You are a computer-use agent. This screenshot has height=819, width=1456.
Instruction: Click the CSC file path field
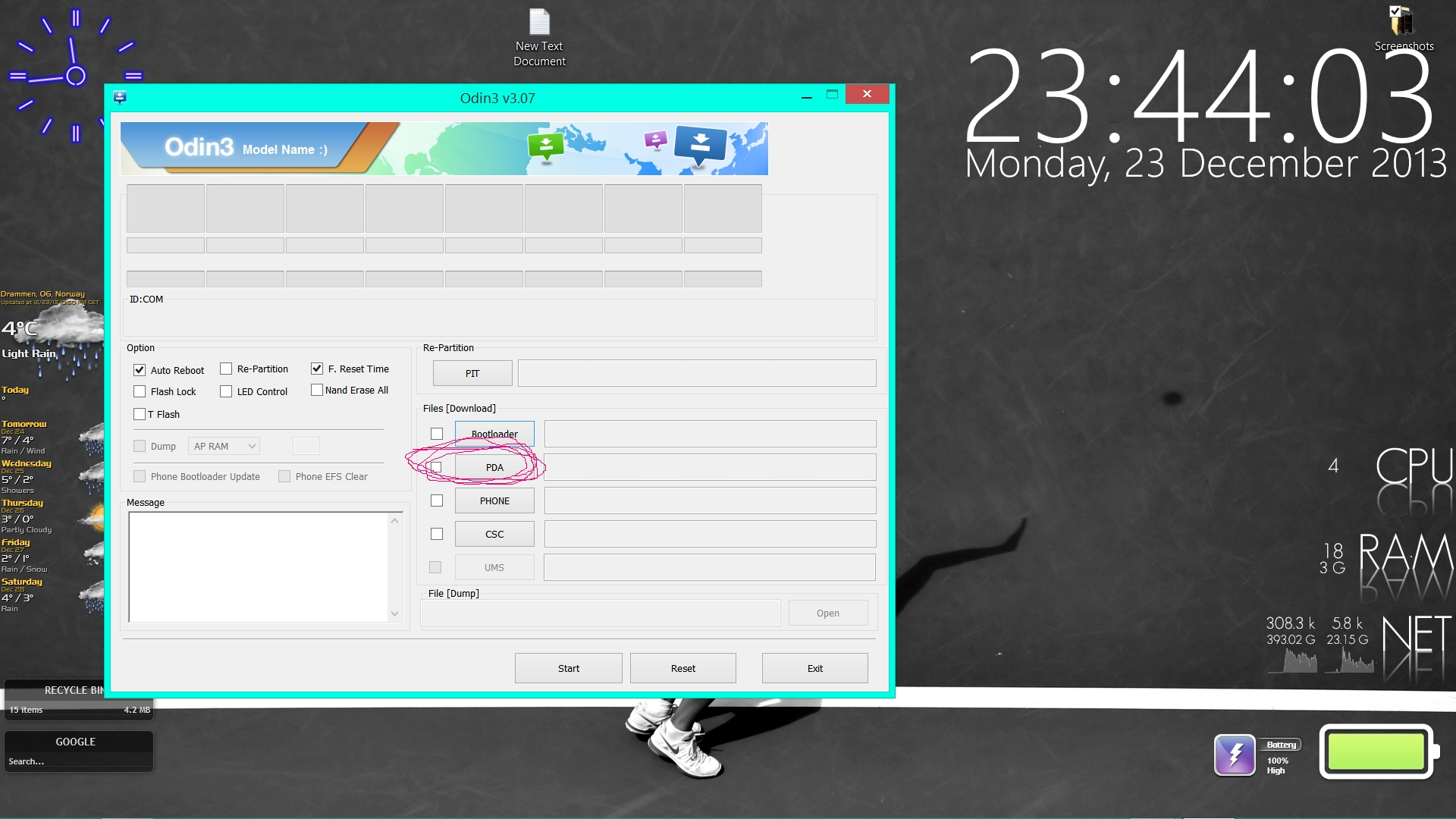(x=710, y=534)
